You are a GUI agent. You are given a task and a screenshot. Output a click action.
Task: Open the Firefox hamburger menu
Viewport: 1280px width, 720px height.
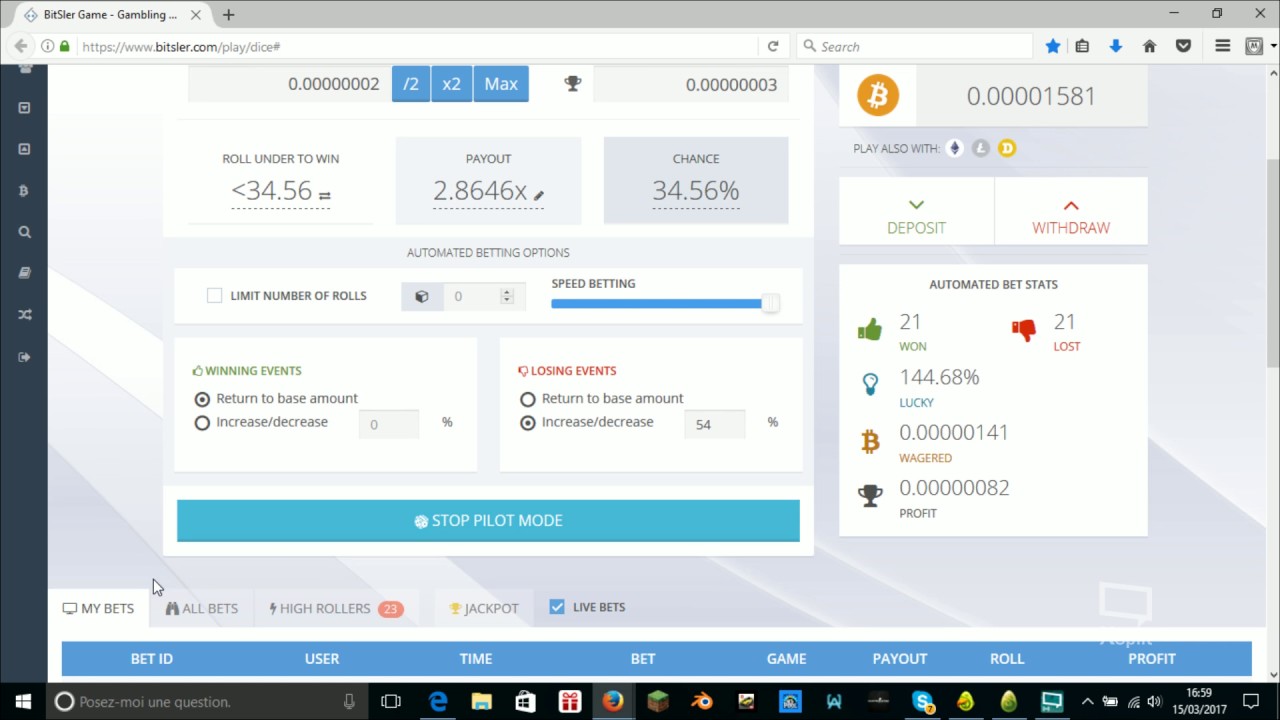[x=1222, y=46]
